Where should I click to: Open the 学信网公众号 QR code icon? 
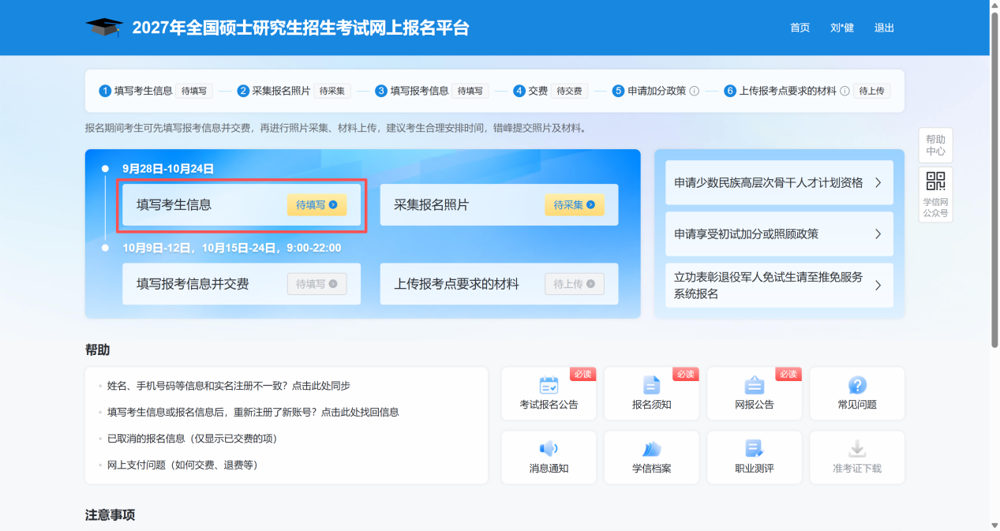[936, 181]
